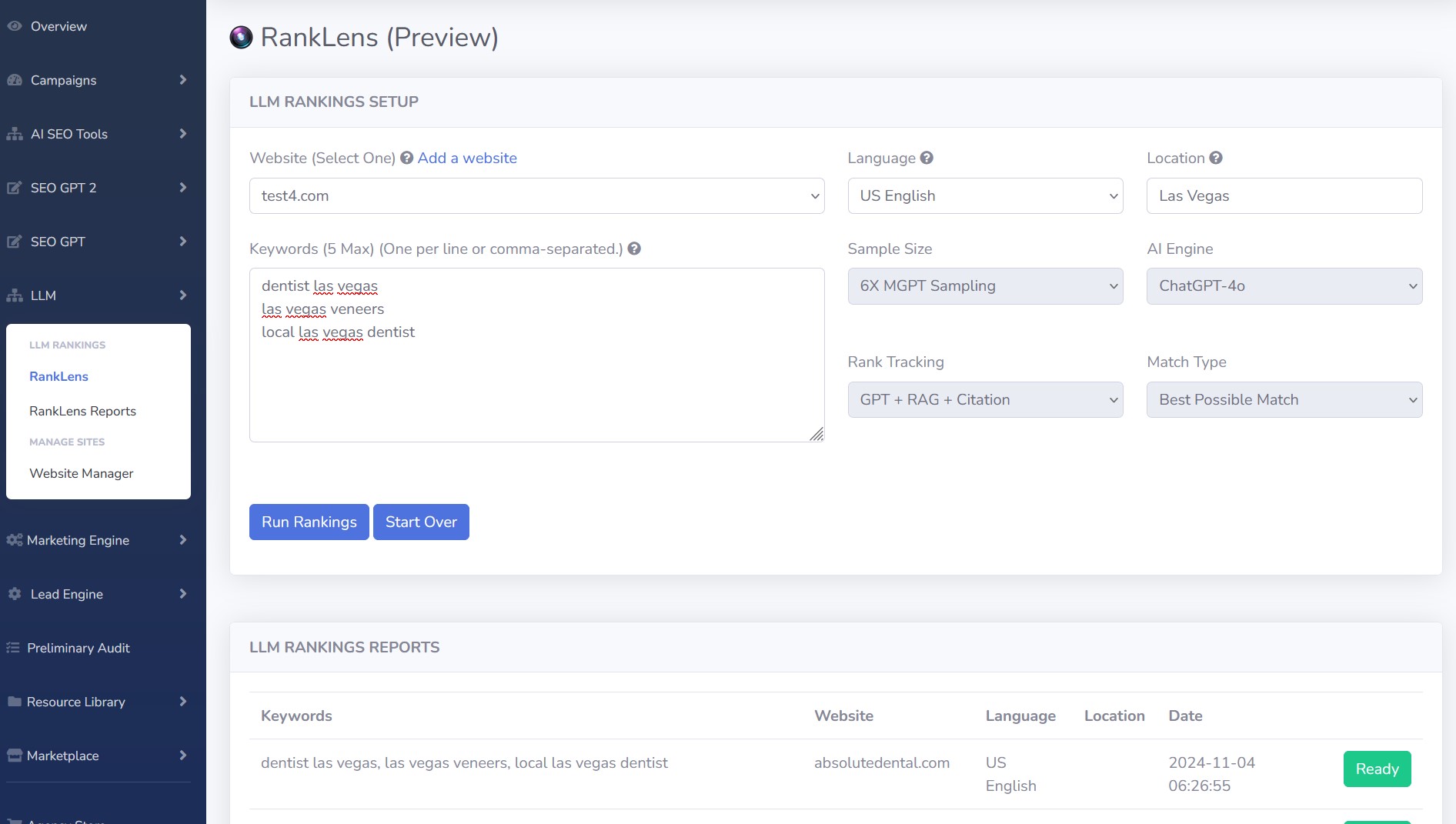Open Website Manager menu item

point(82,473)
